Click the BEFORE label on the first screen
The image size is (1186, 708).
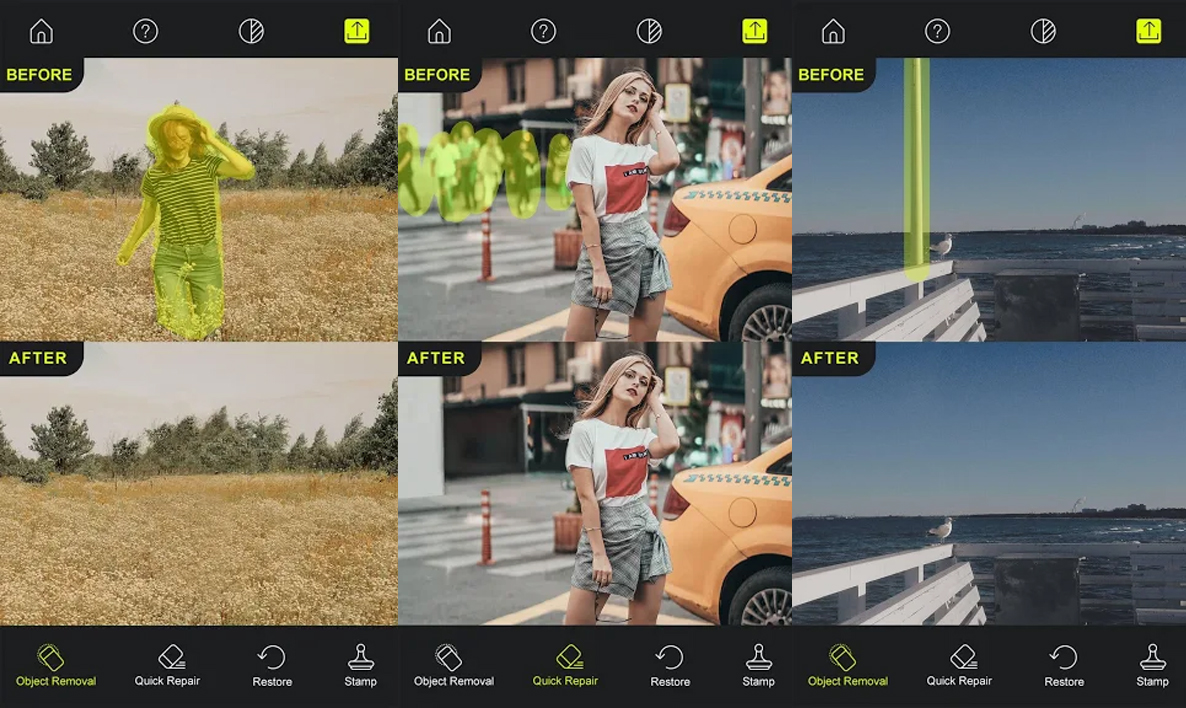tap(37, 74)
